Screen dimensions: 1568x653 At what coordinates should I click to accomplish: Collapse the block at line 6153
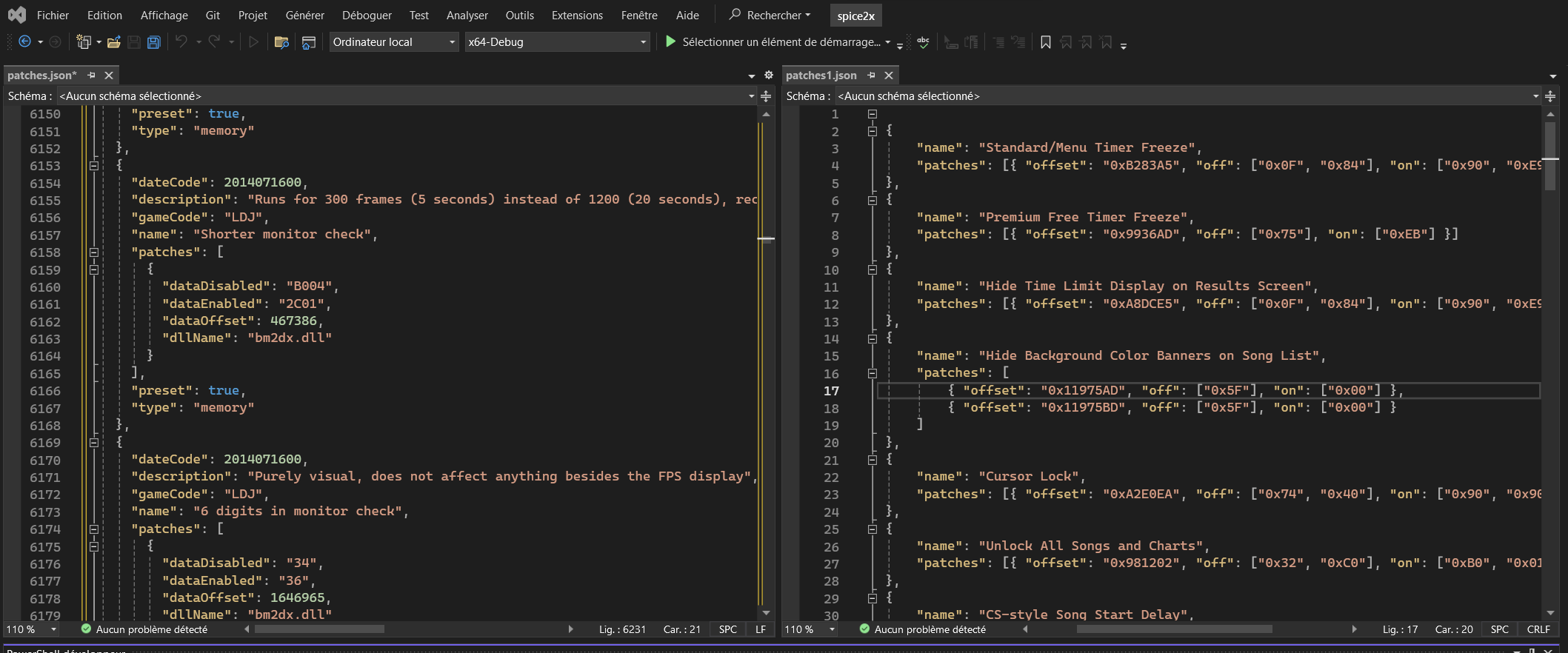click(94, 166)
